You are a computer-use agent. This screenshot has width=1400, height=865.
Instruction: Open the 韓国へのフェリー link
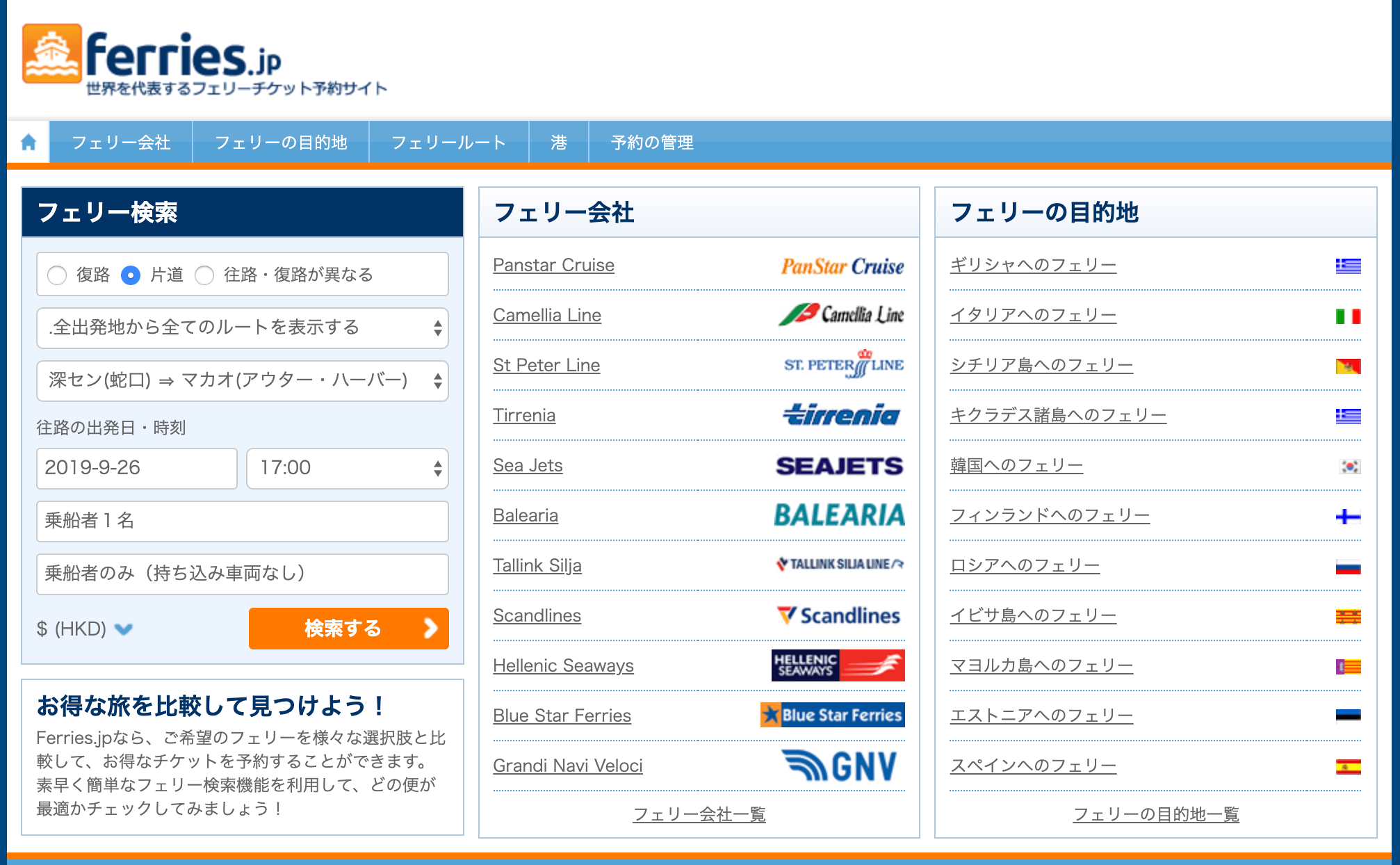(x=1016, y=465)
